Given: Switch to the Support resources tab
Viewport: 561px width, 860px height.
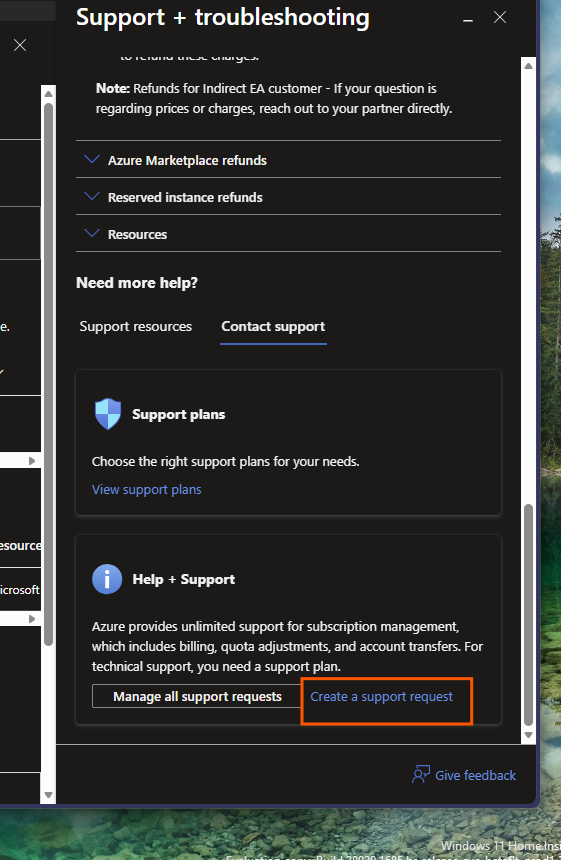Looking at the screenshot, I should click(x=135, y=326).
